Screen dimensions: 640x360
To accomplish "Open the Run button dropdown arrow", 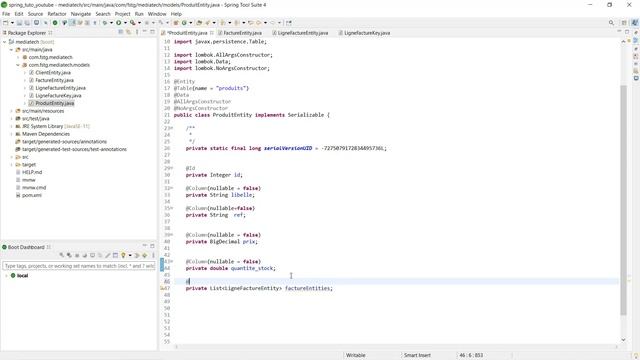I will pos(125,23).
